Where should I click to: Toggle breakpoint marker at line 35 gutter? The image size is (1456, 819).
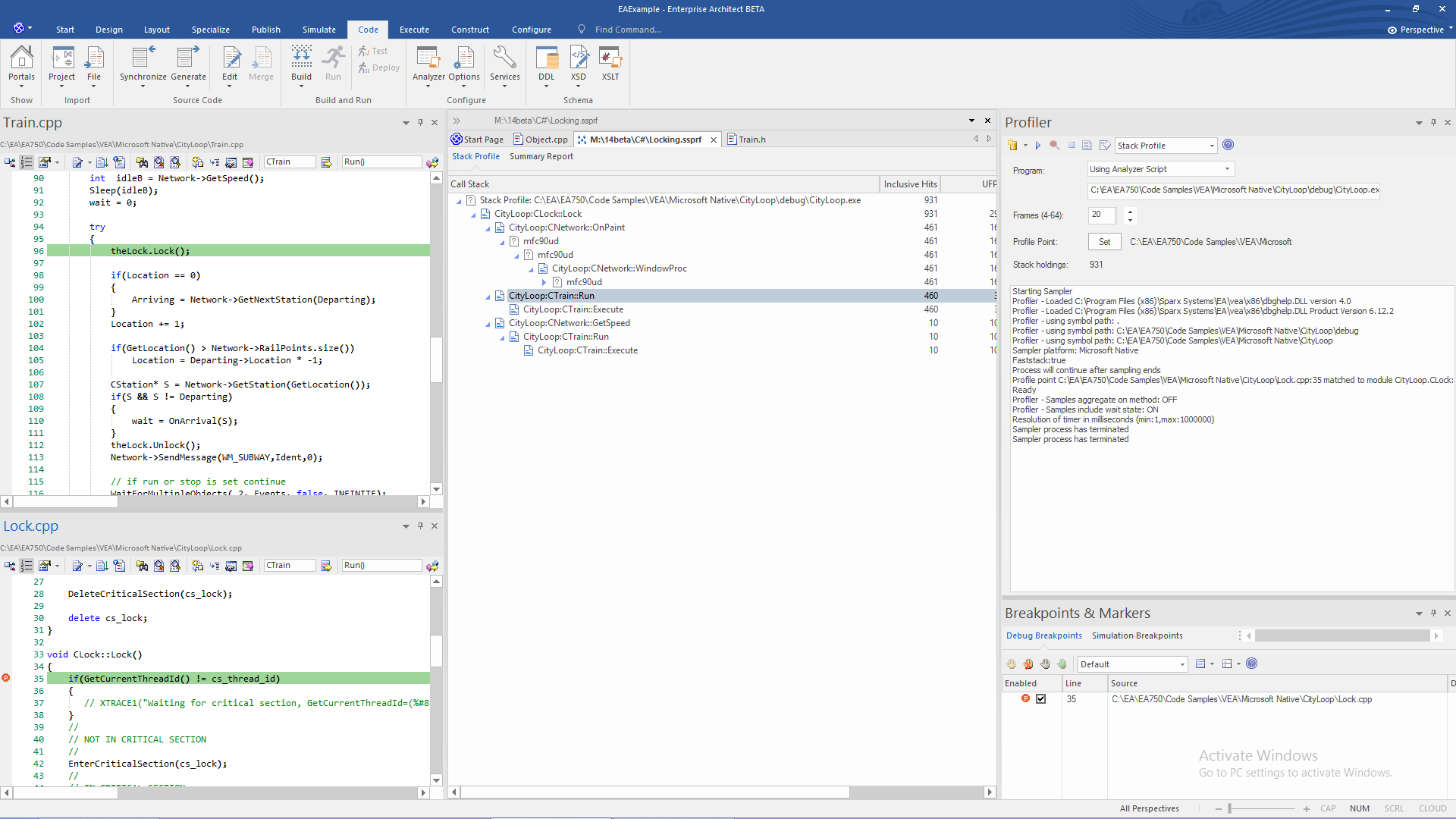coord(6,678)
